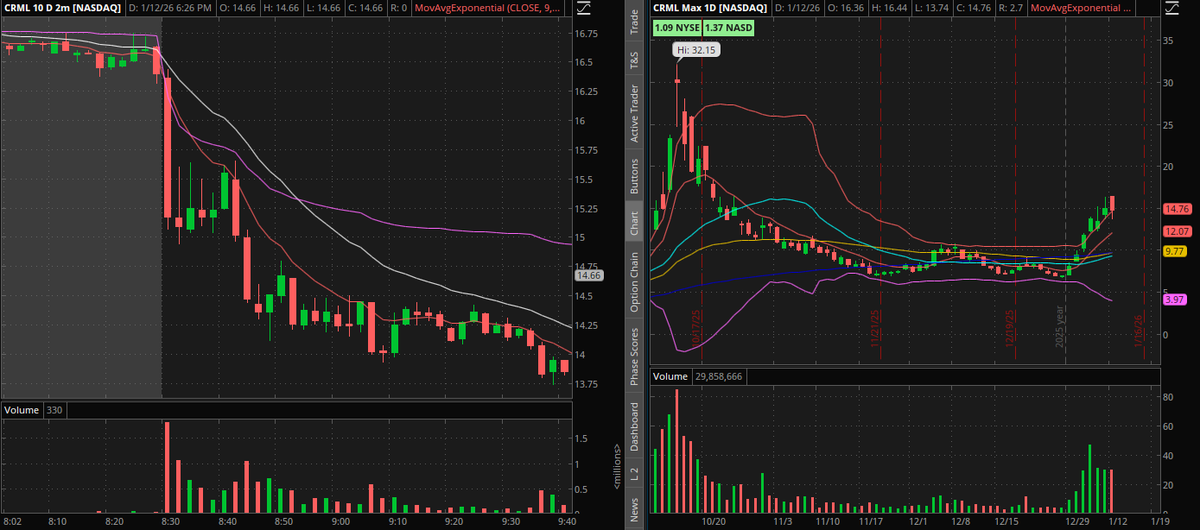
Task: Click the <millions> volume axis label
Action: click(x=618, y=465)
